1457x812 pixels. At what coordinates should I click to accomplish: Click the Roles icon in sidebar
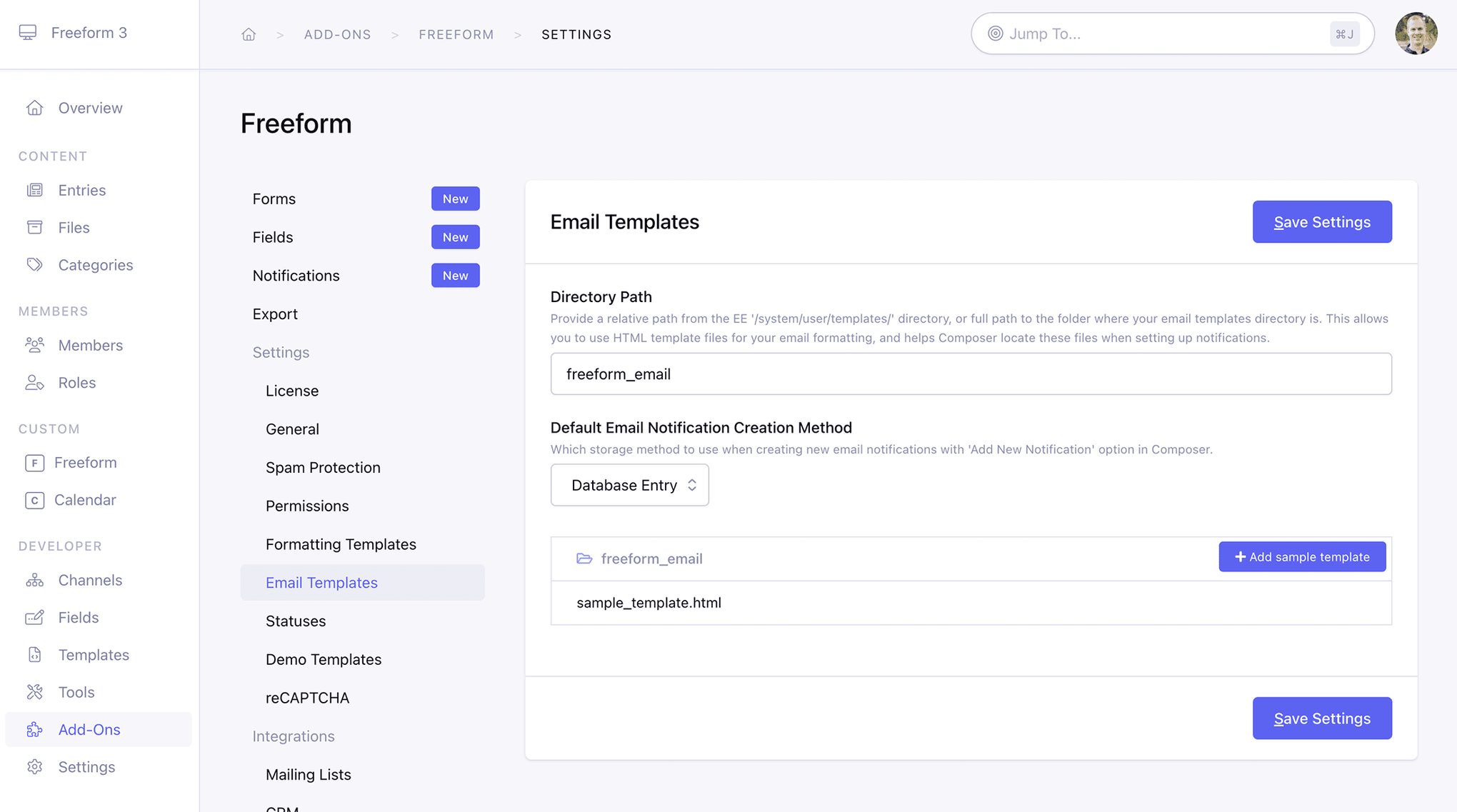pyautogui.click(x=35, y=382)
